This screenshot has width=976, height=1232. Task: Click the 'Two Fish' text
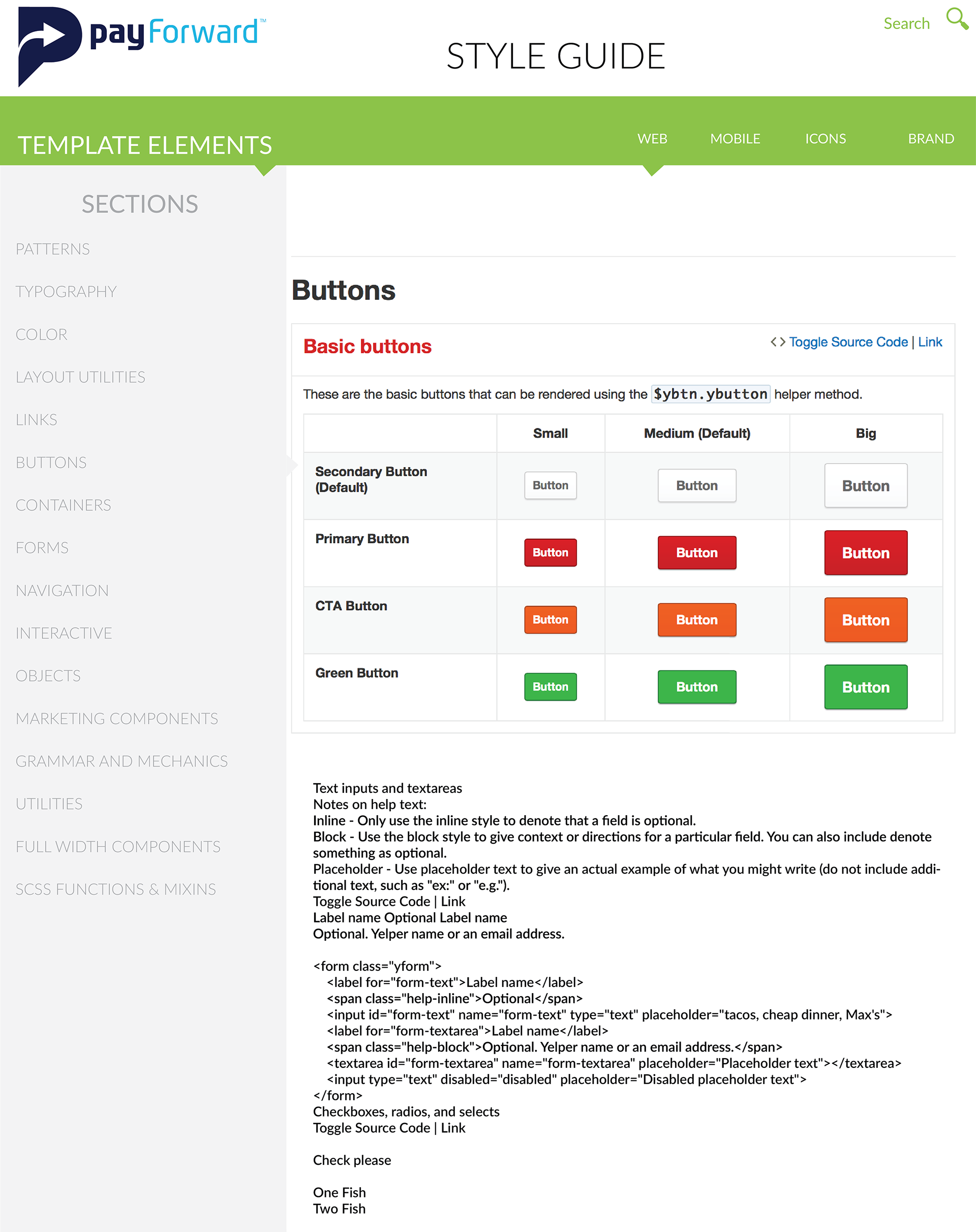pos(340,1209)
